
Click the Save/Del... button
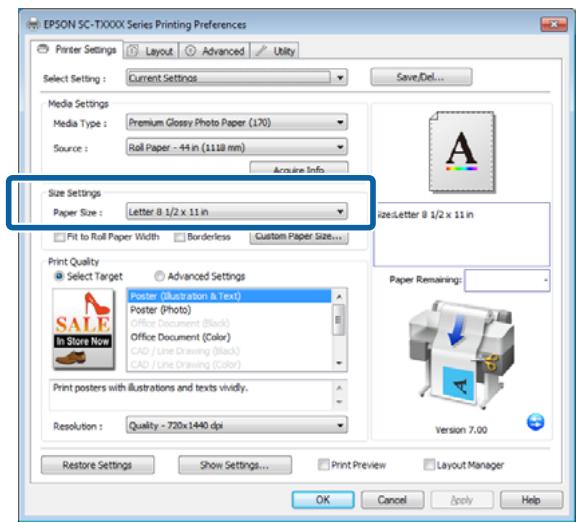[421, 77]
